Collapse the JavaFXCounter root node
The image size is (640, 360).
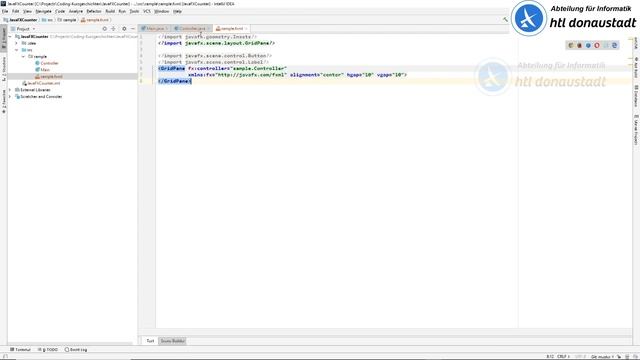pos(10,37)
